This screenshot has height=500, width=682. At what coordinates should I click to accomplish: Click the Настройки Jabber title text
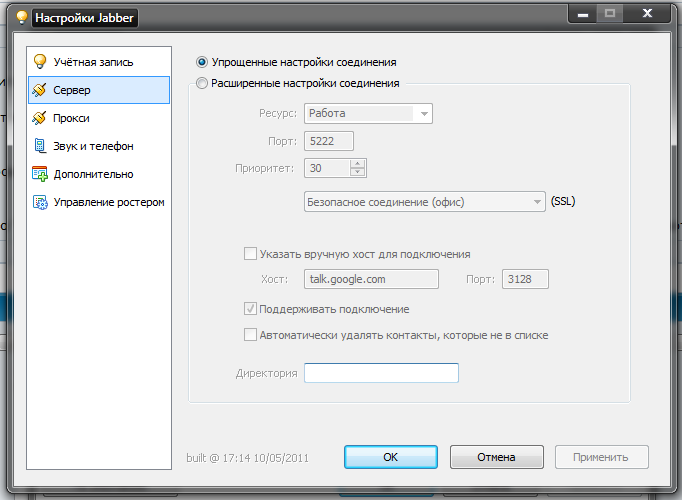click(84, 18)
